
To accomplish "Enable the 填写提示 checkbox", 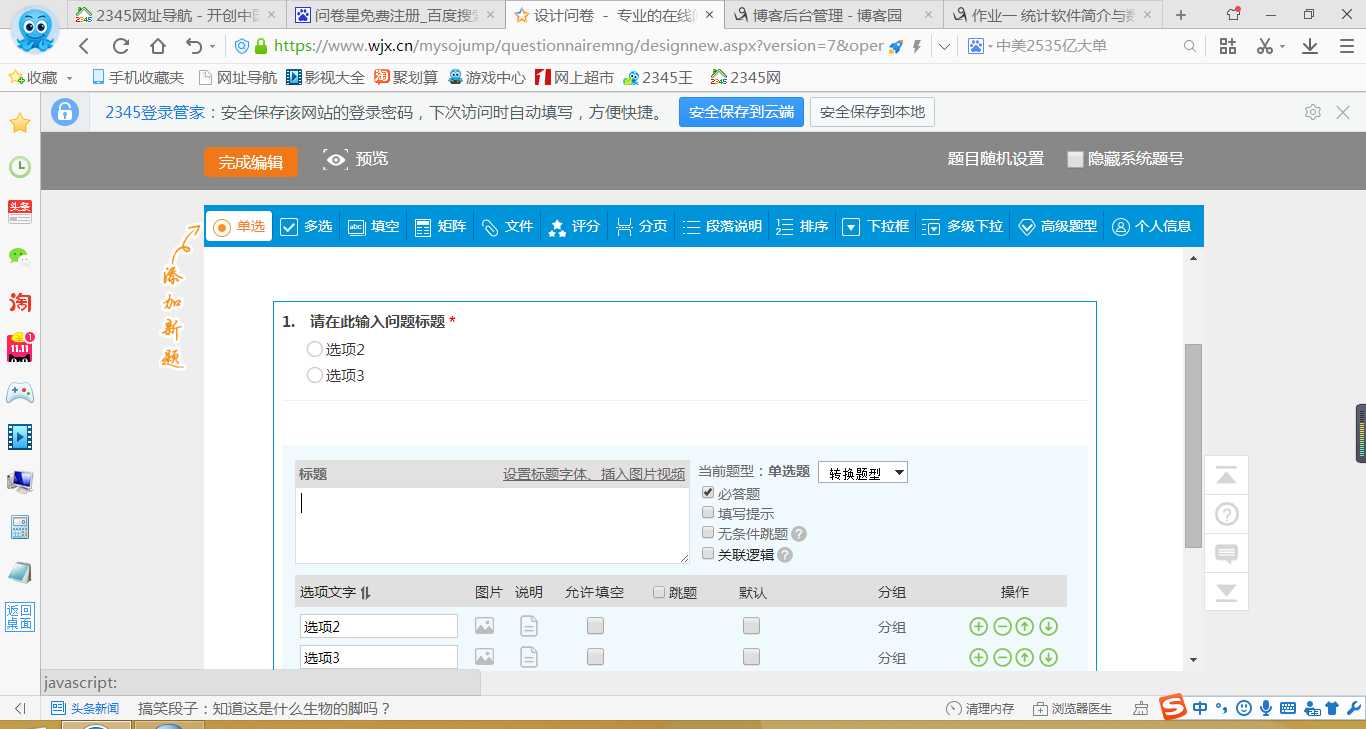I will click(708, 513).
